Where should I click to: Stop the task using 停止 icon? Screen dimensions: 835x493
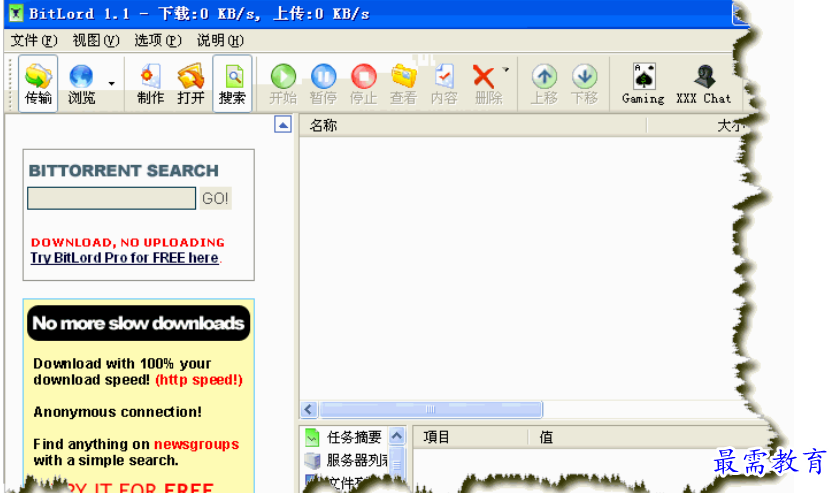[363, 84]
